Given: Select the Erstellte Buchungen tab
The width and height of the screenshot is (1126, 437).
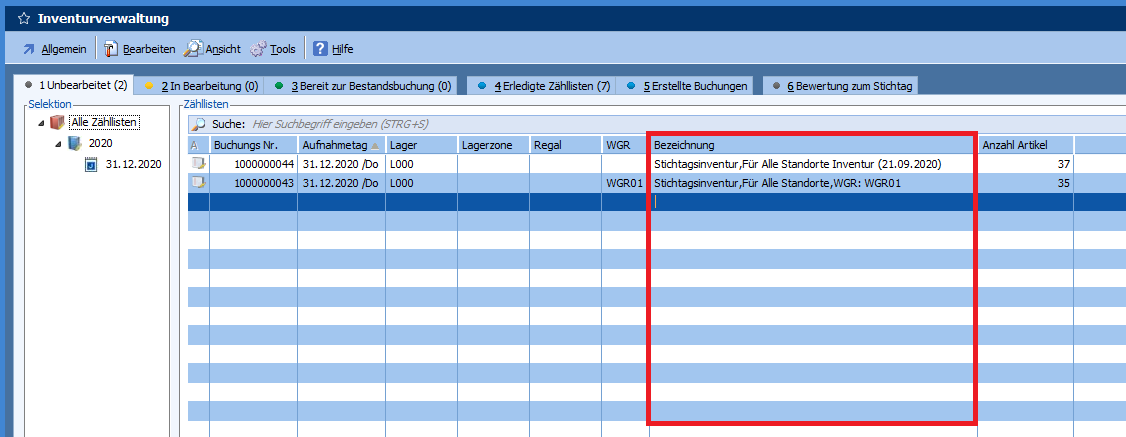Looking at the screenshot, I should pyautogui.click(x=686, y=86).
